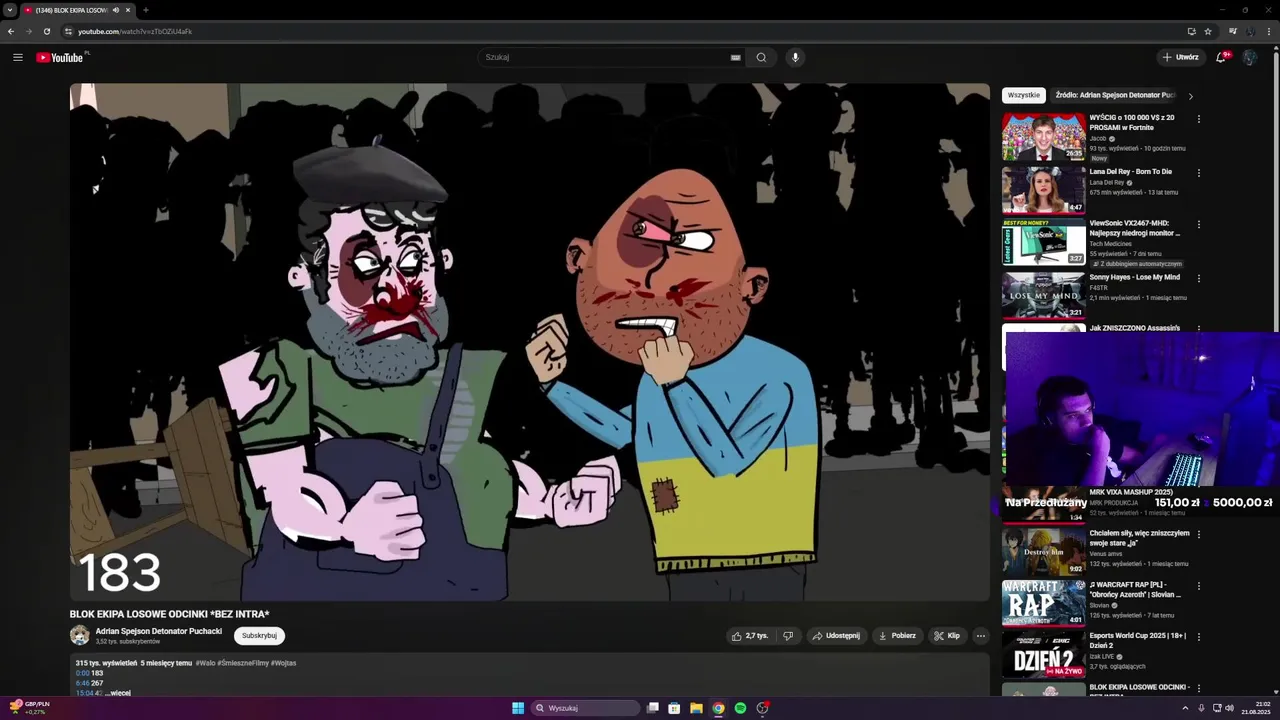
Task: Open Adrian Spejson Detonator Puchacki channel link
Action: (x=158, y=631)
